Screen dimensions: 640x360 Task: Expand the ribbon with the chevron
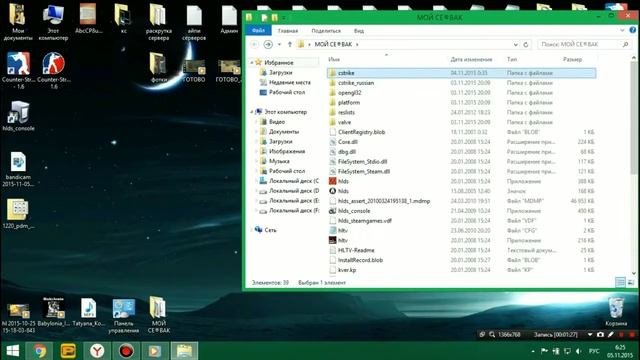[622, 30]
